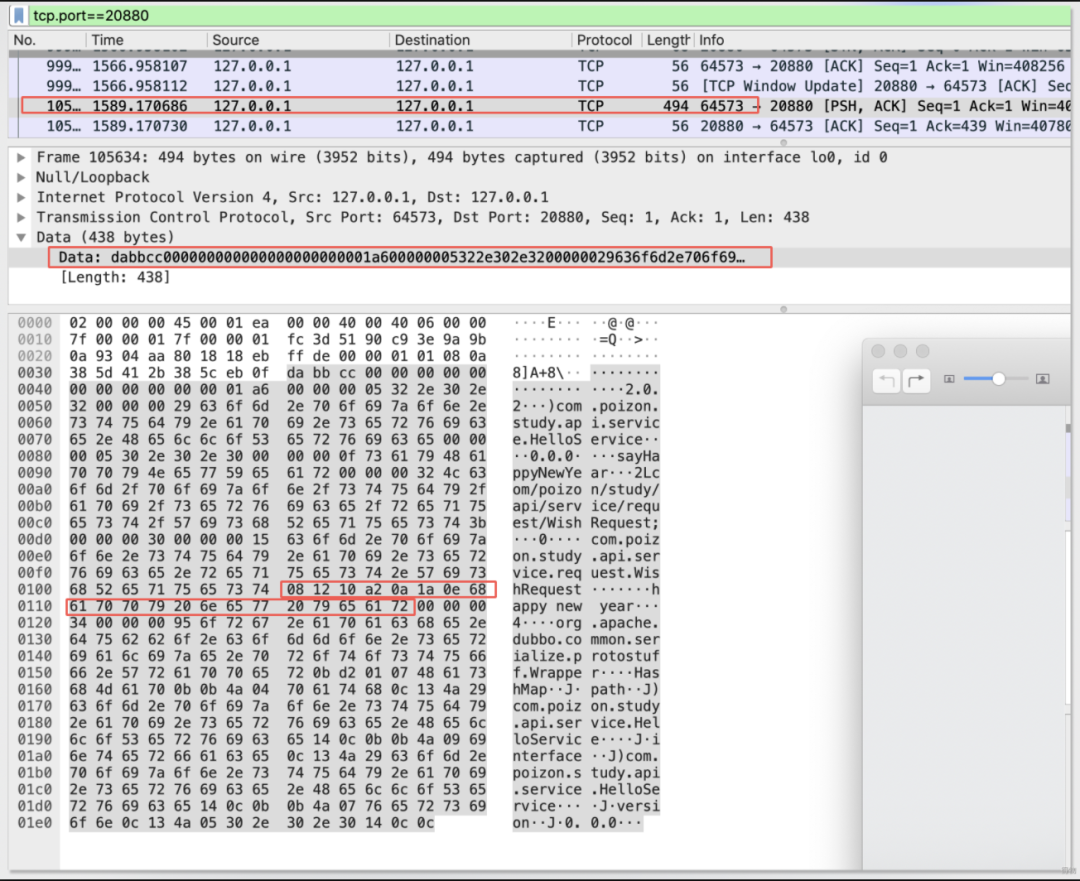
Task: Select the Internet Protocol Version 4 line
Action: point(292,198)
